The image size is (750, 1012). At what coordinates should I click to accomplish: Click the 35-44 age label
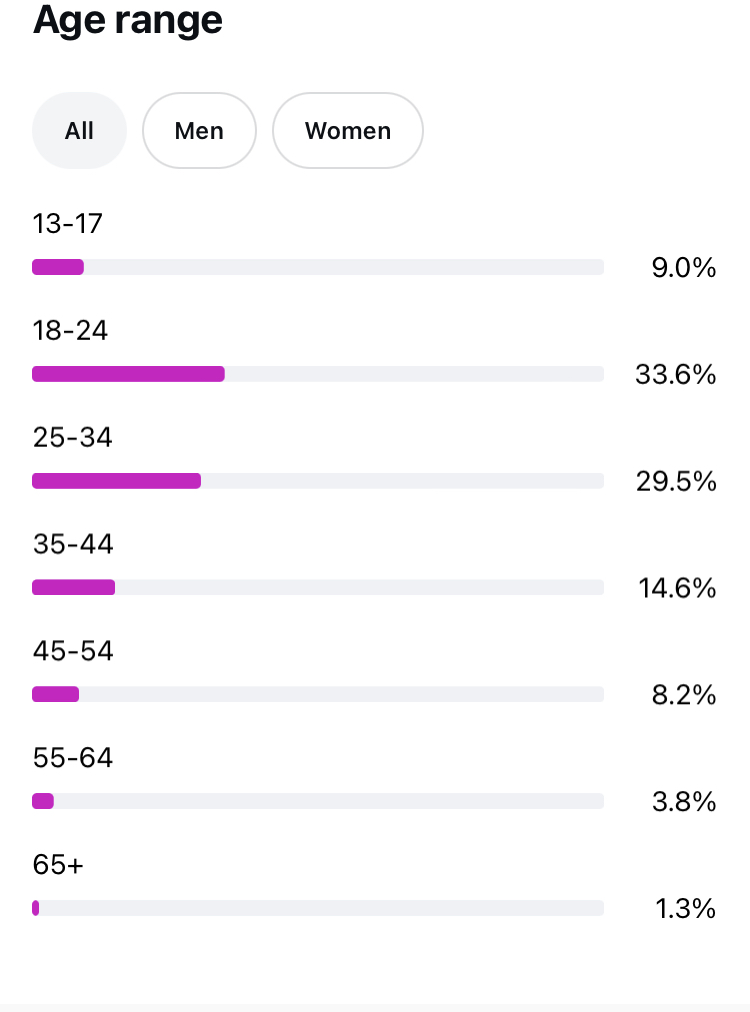pyautogui.click(x=73, y=544)
